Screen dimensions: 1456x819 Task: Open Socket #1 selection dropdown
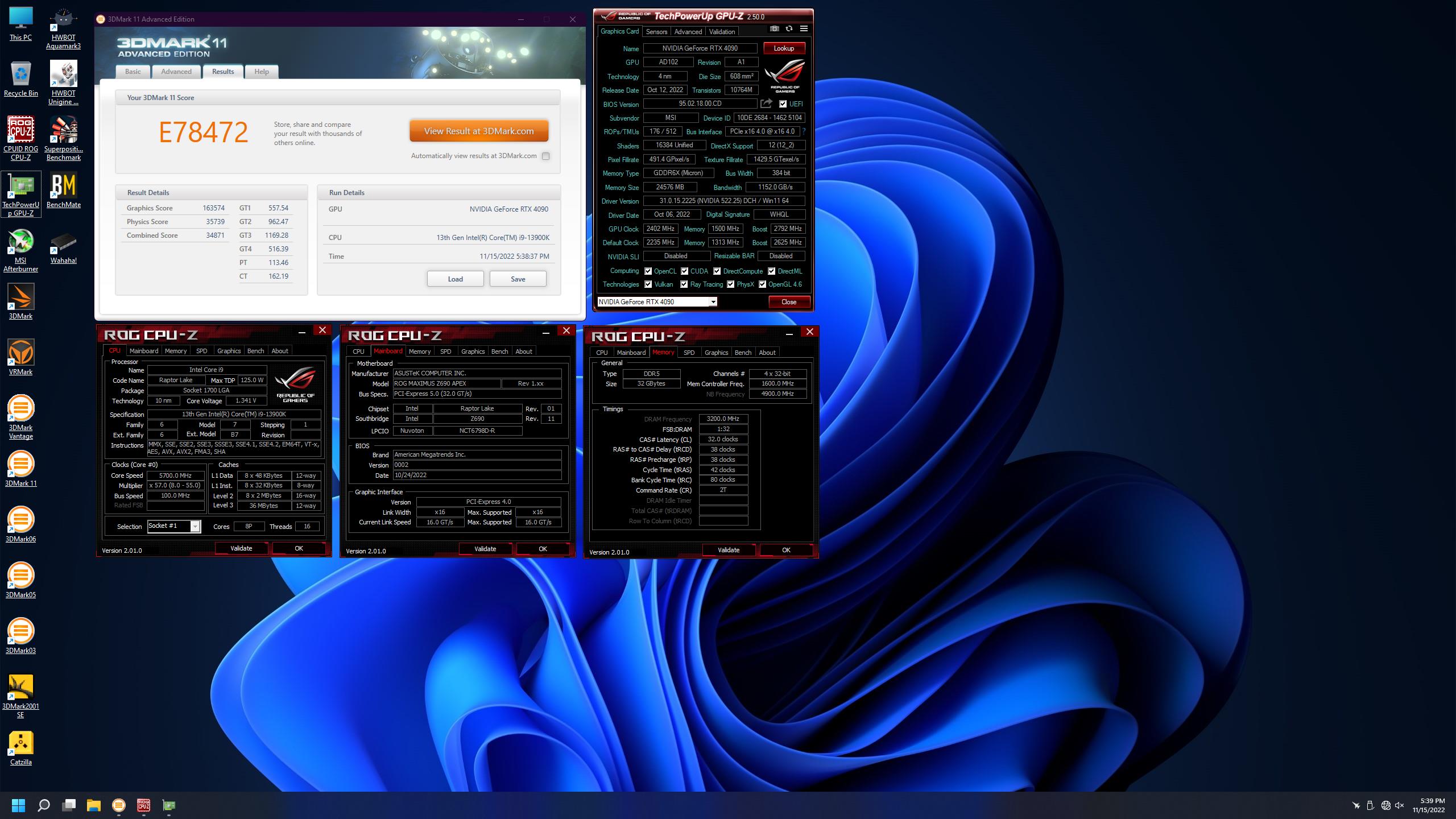click(x=195, y=526)
